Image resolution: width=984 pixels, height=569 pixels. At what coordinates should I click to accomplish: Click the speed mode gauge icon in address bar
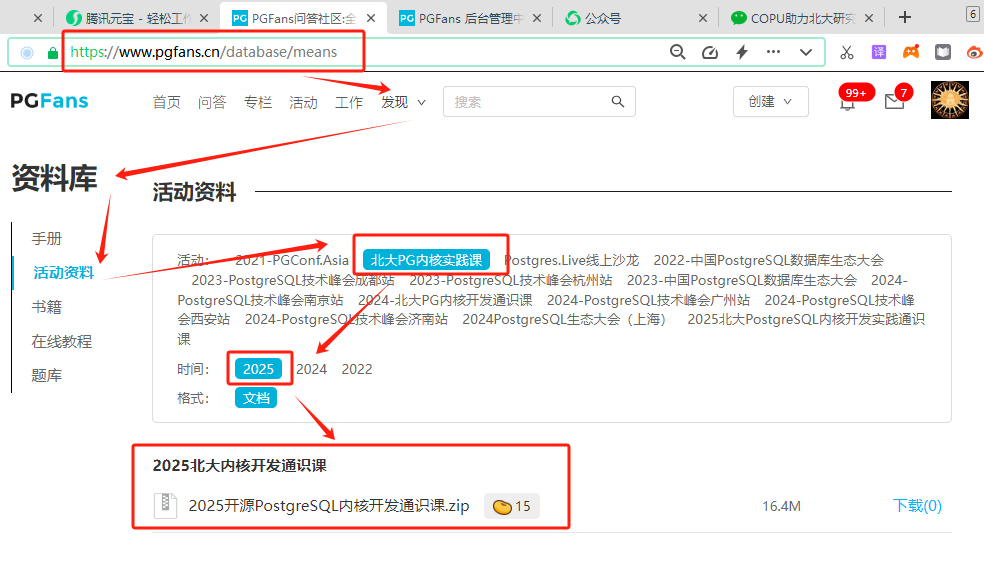pyautogui.click(x=710, y=52)
